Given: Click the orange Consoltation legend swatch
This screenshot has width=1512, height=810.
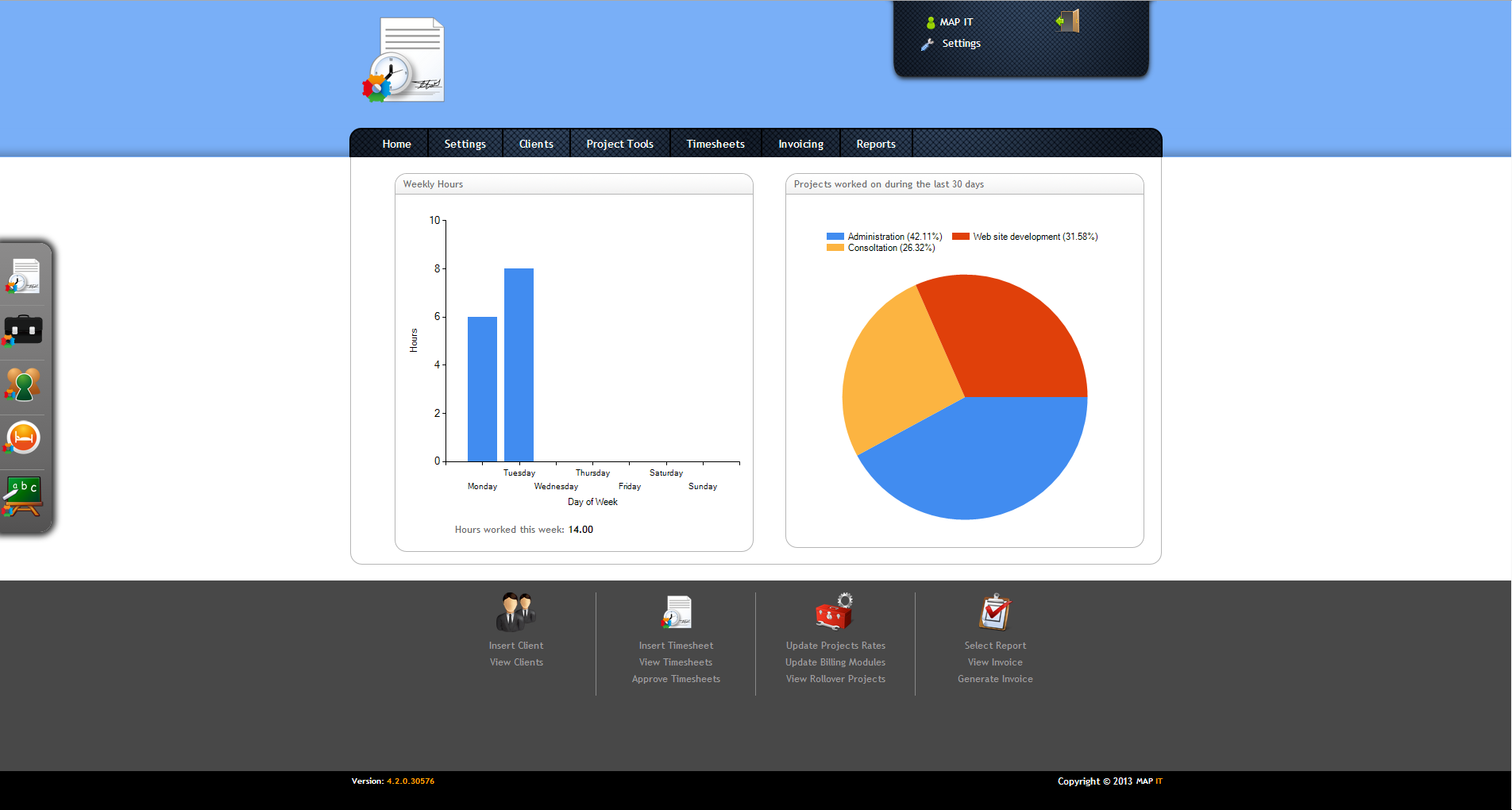Looking at the screenshot, I should coord(835,248).
